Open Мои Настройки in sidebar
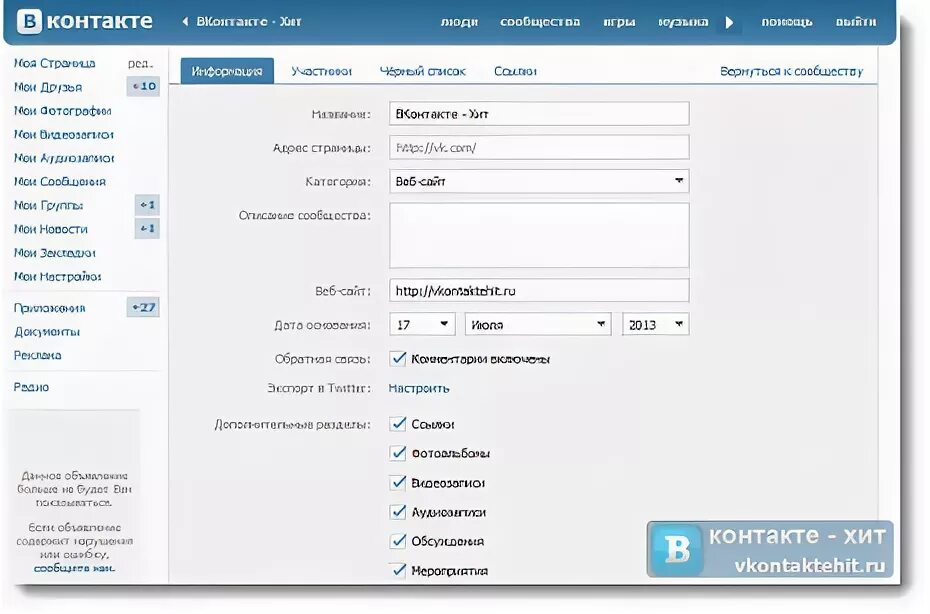 coord(58,276)
